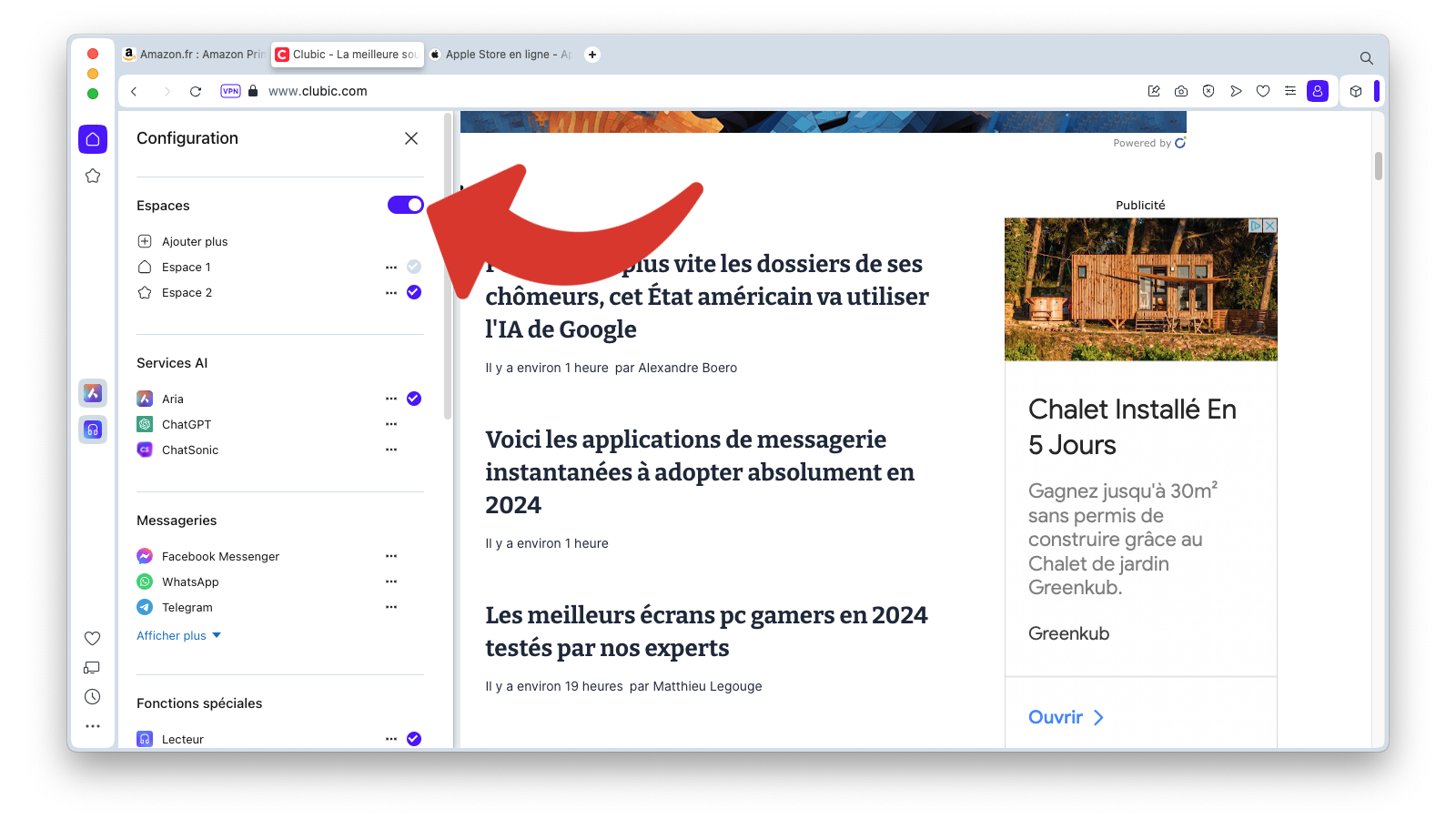Open the Easy Setup sliders icon
The height and width of the screenshot is (819, 1456).
(1290, 91)
